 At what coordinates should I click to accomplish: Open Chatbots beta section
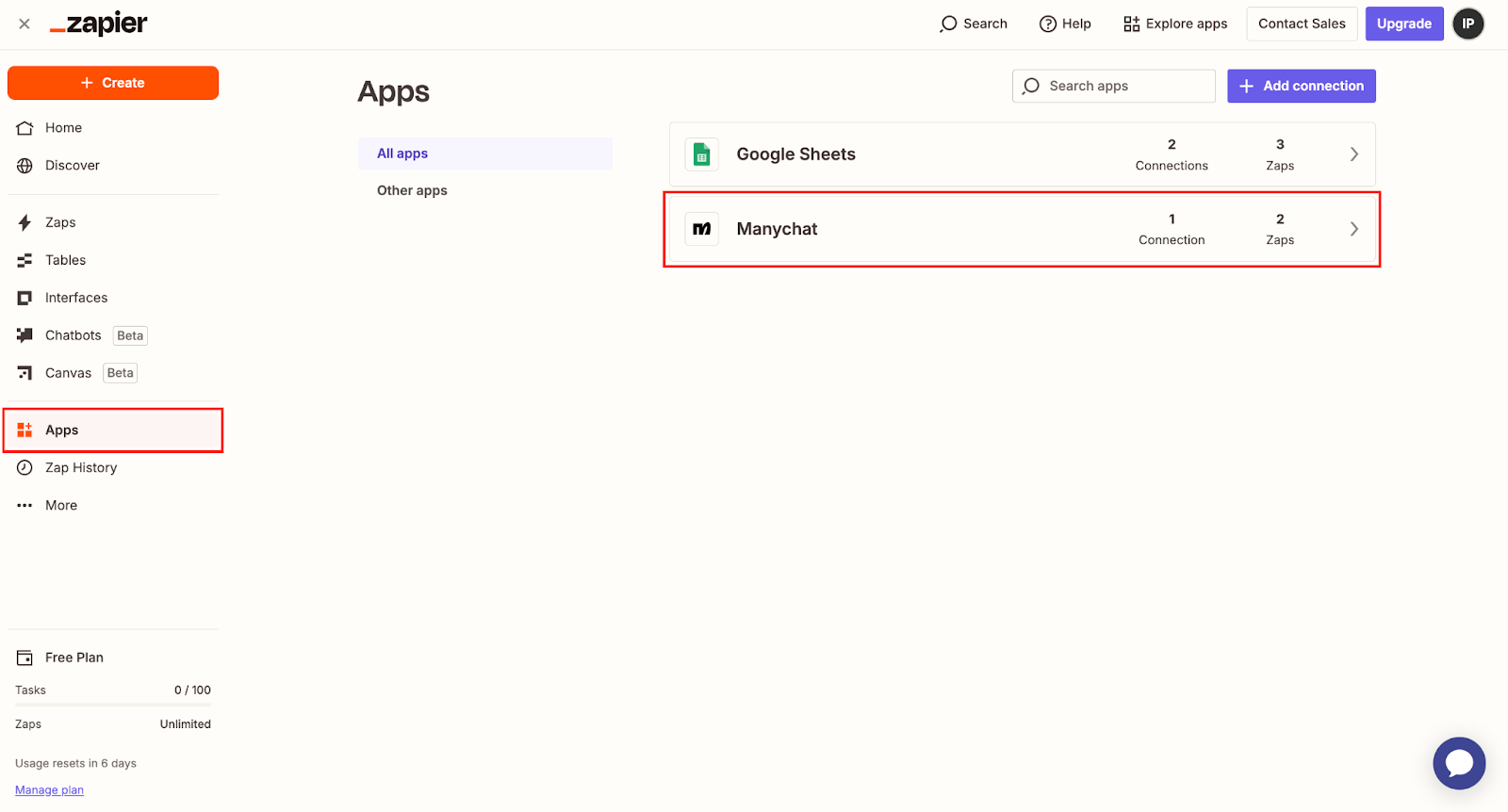click(74, 335)
